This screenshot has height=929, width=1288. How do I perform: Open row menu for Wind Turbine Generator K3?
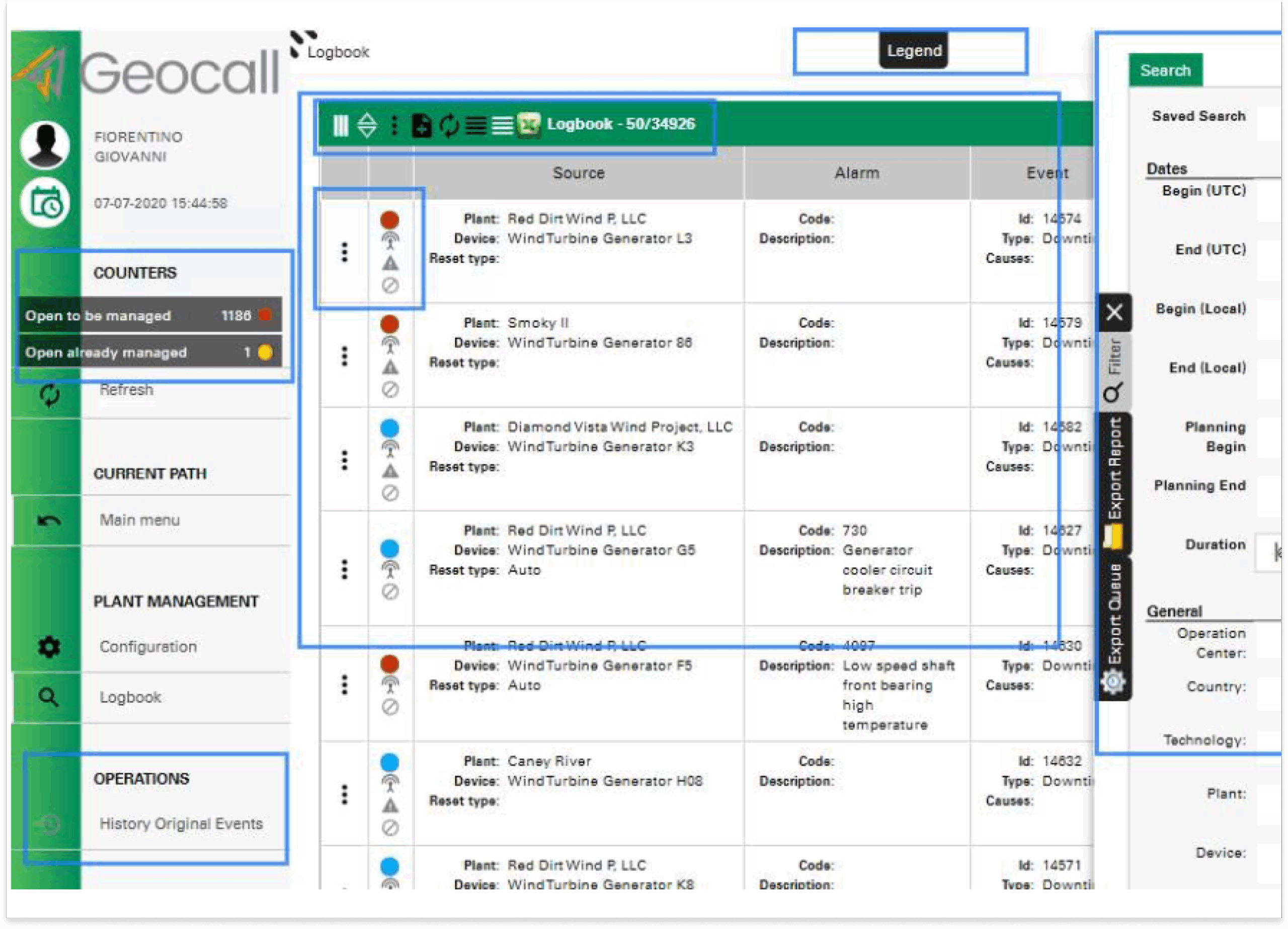click(344, 460)
